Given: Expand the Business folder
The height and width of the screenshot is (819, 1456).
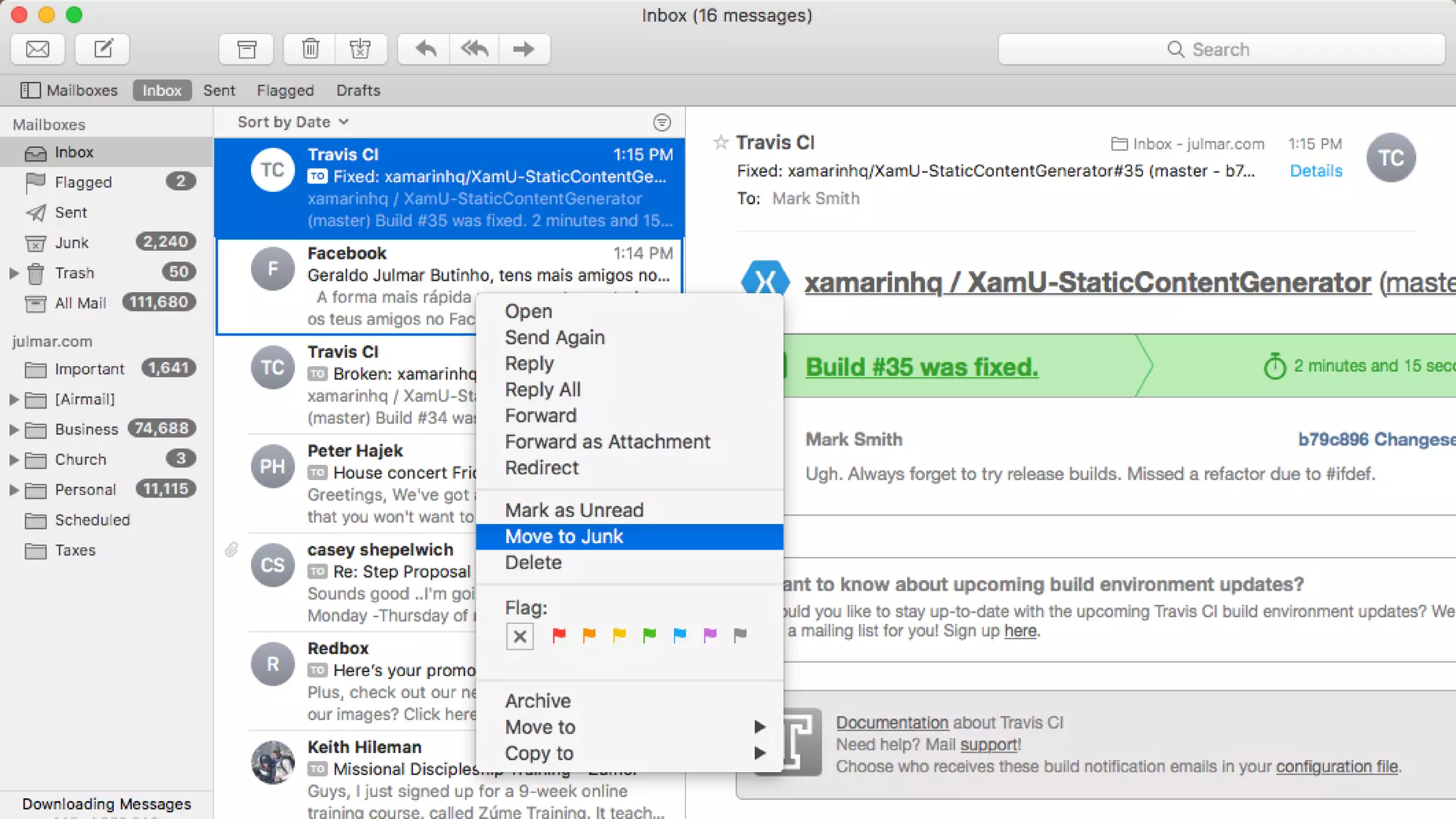Looking at the screenshot, I should pos(14,429).
